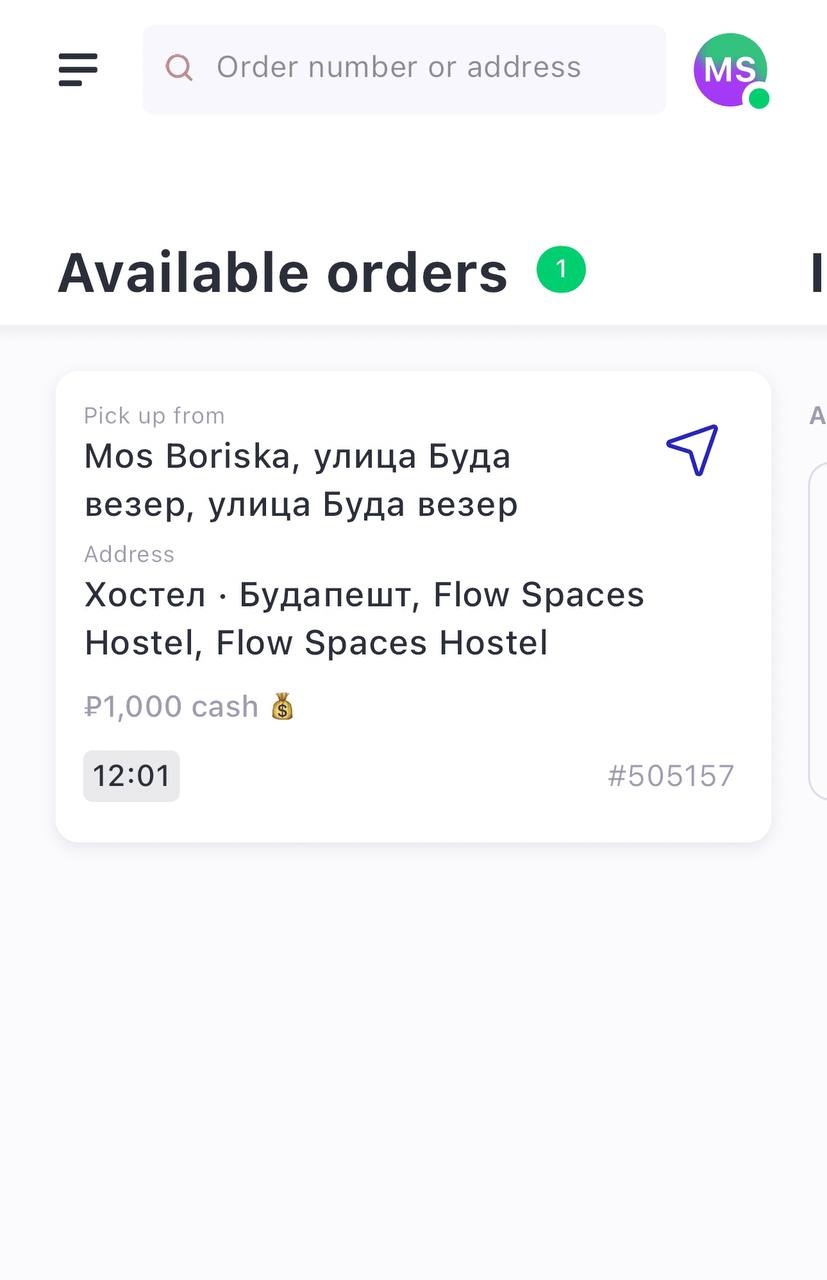Switch to the partially visible next orders column
This screenshot has height=1280, width=827.
coord(819,272)
